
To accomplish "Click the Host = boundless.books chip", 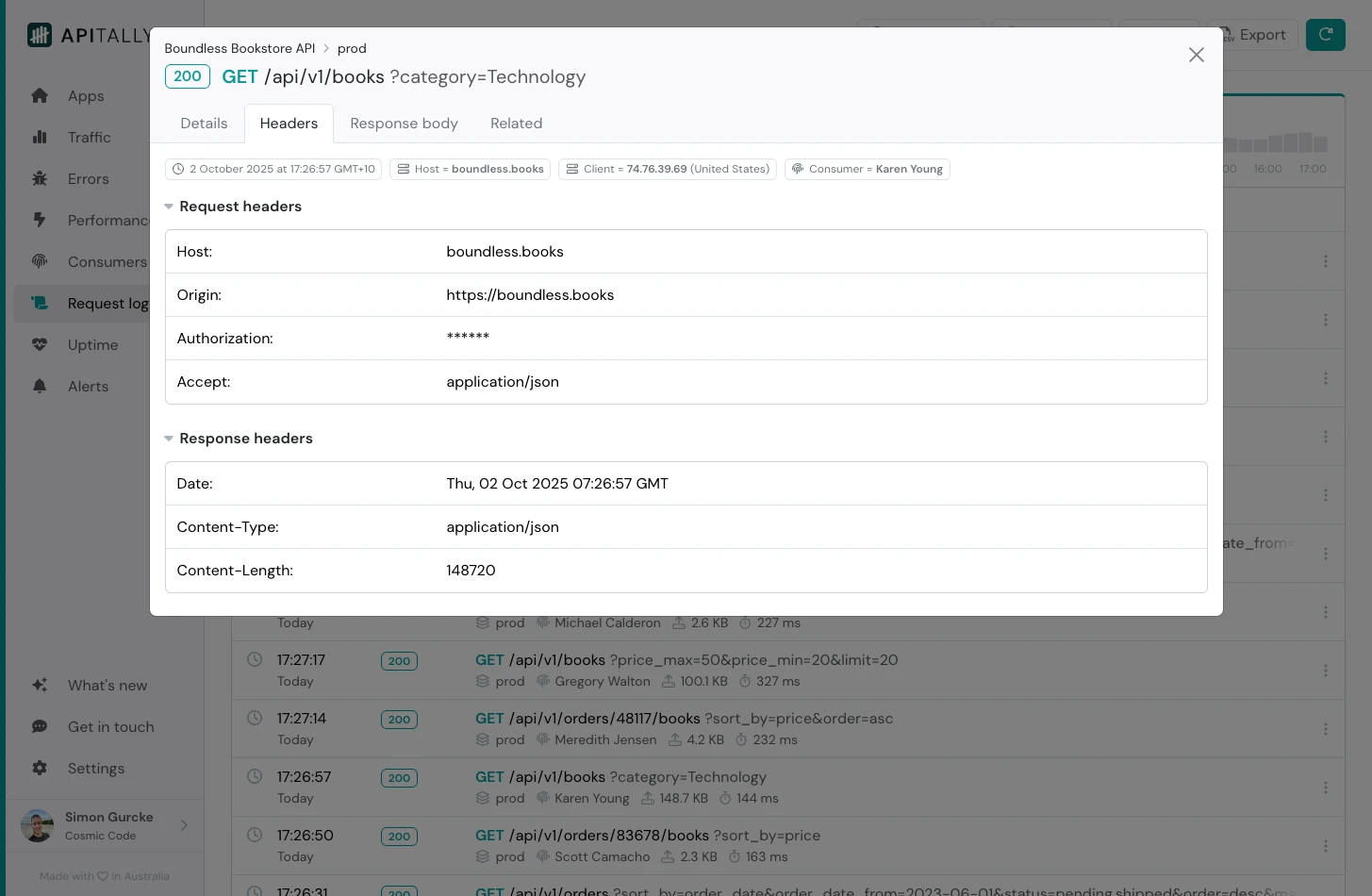I will point(470,169).
